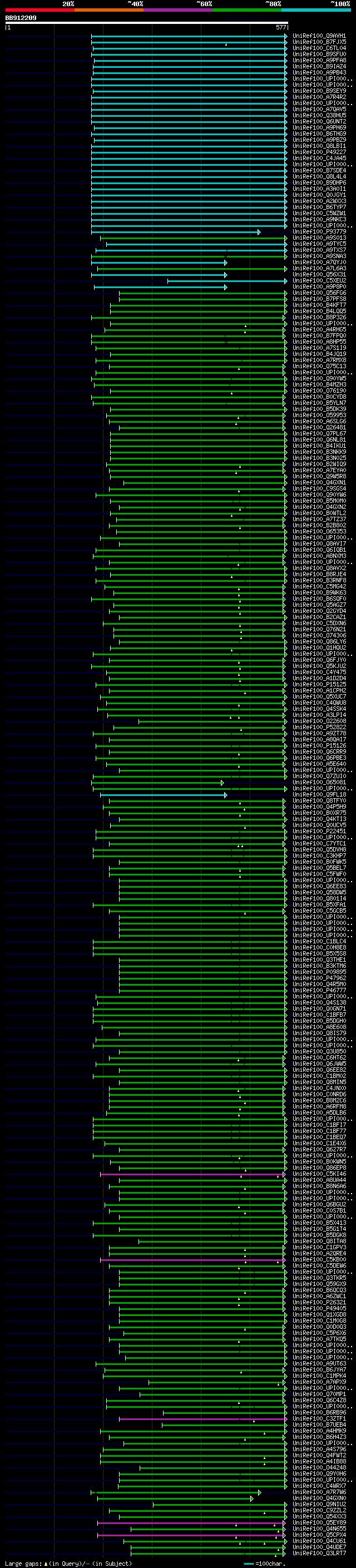Select hit label UniRef100_O44248
The image size is (356, 1568).
(319, 1467)
